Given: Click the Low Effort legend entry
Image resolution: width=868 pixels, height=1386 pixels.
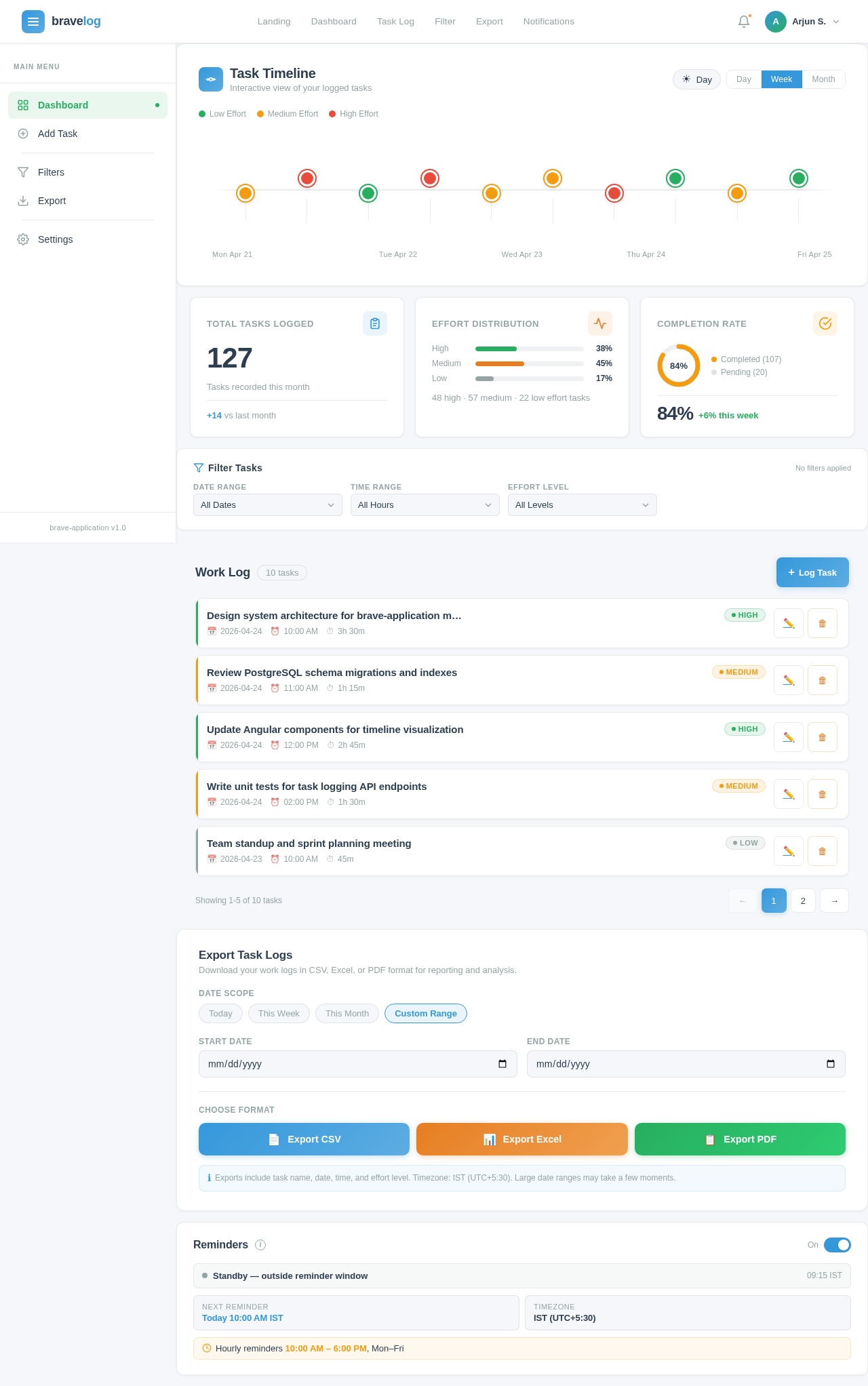Looking at the screenshot, I should pos(222,114).
